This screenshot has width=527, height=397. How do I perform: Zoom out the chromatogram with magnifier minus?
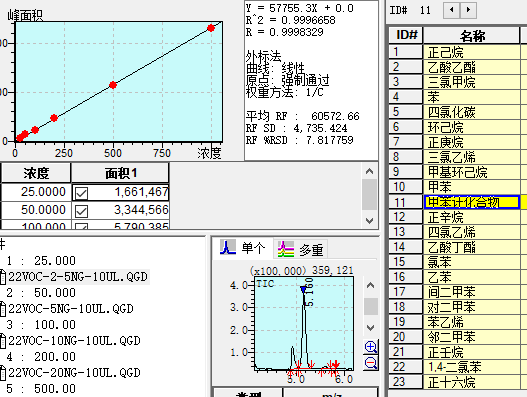click(x=371, y=363)
